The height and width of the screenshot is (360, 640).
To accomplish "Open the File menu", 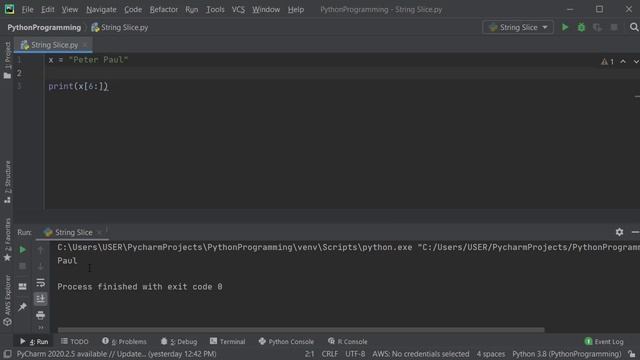I will pos(27,9).
